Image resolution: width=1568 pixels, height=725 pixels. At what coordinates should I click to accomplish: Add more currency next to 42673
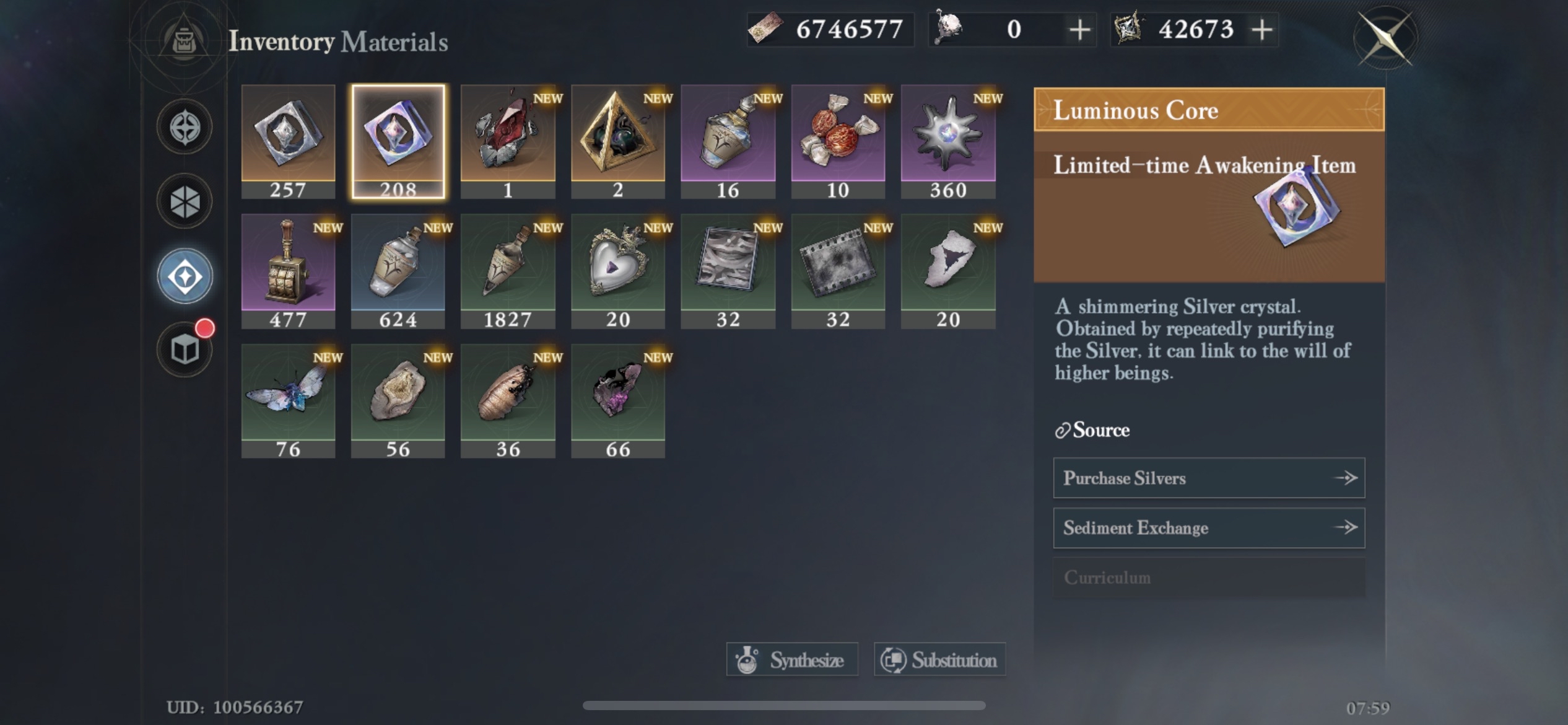tap(1262, 29)
